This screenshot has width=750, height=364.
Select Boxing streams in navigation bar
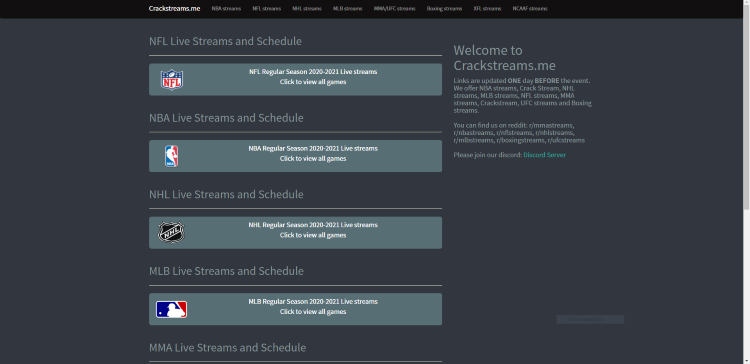pyautogui.click(x=444, y=9)
